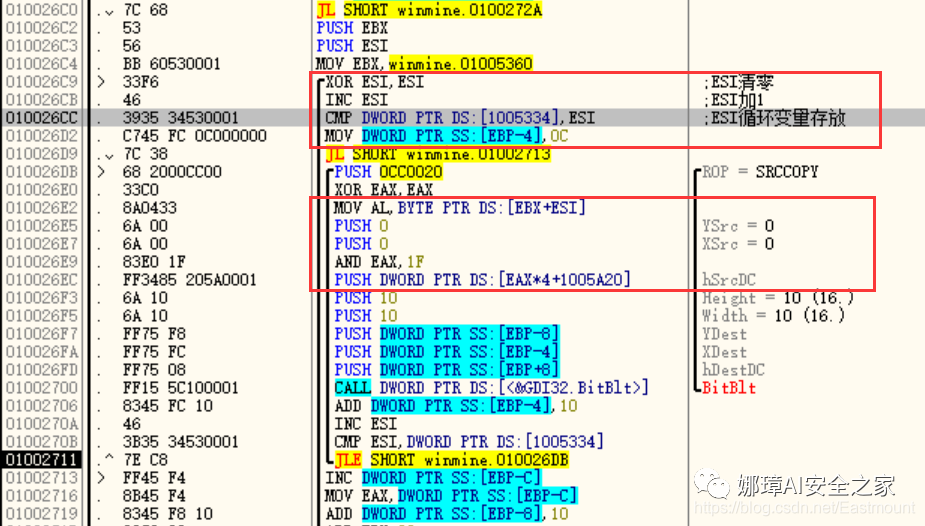Select the PUSH ESI instruction
Image resolution: width=925 pixels, height=526 pixels.
tap(352, 46)
